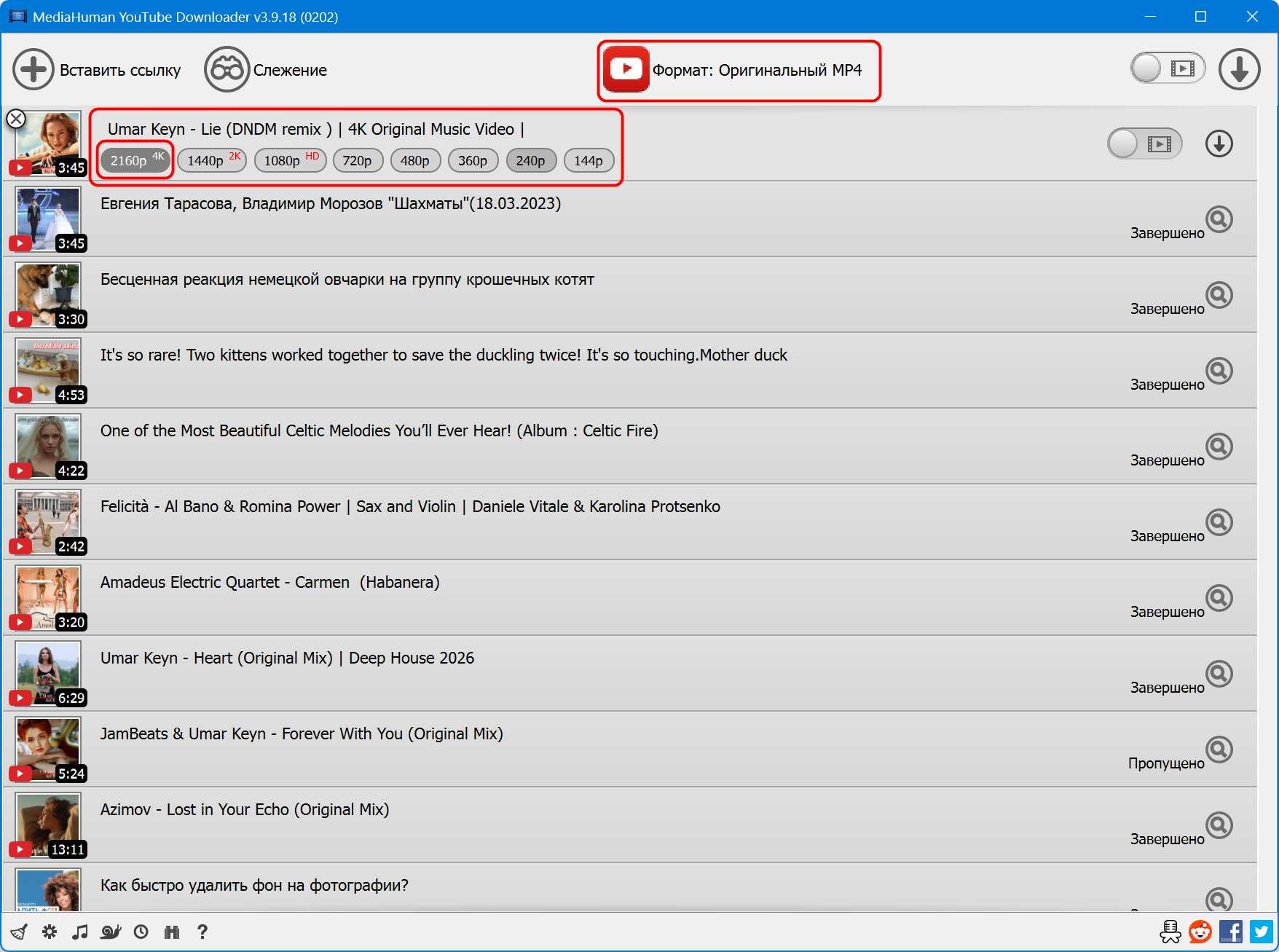Open the Слежение tracking button

click(266, 70)
